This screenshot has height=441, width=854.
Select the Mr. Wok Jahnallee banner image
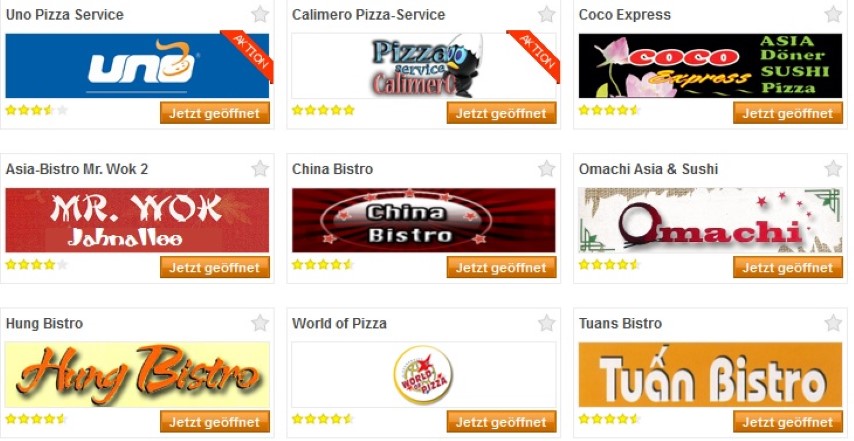pyautogui.click(x=137, y=220)
